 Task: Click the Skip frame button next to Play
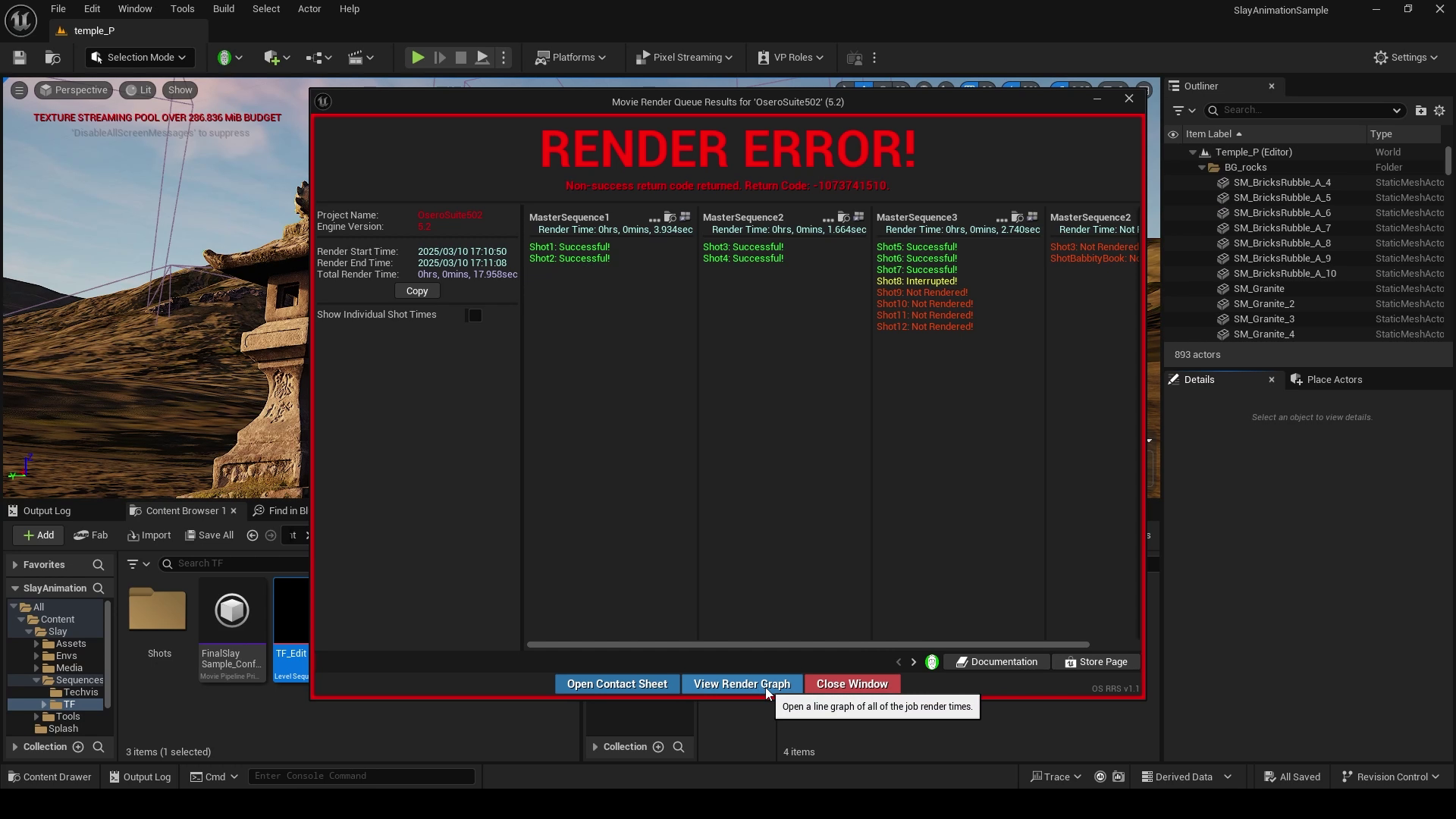439,58
